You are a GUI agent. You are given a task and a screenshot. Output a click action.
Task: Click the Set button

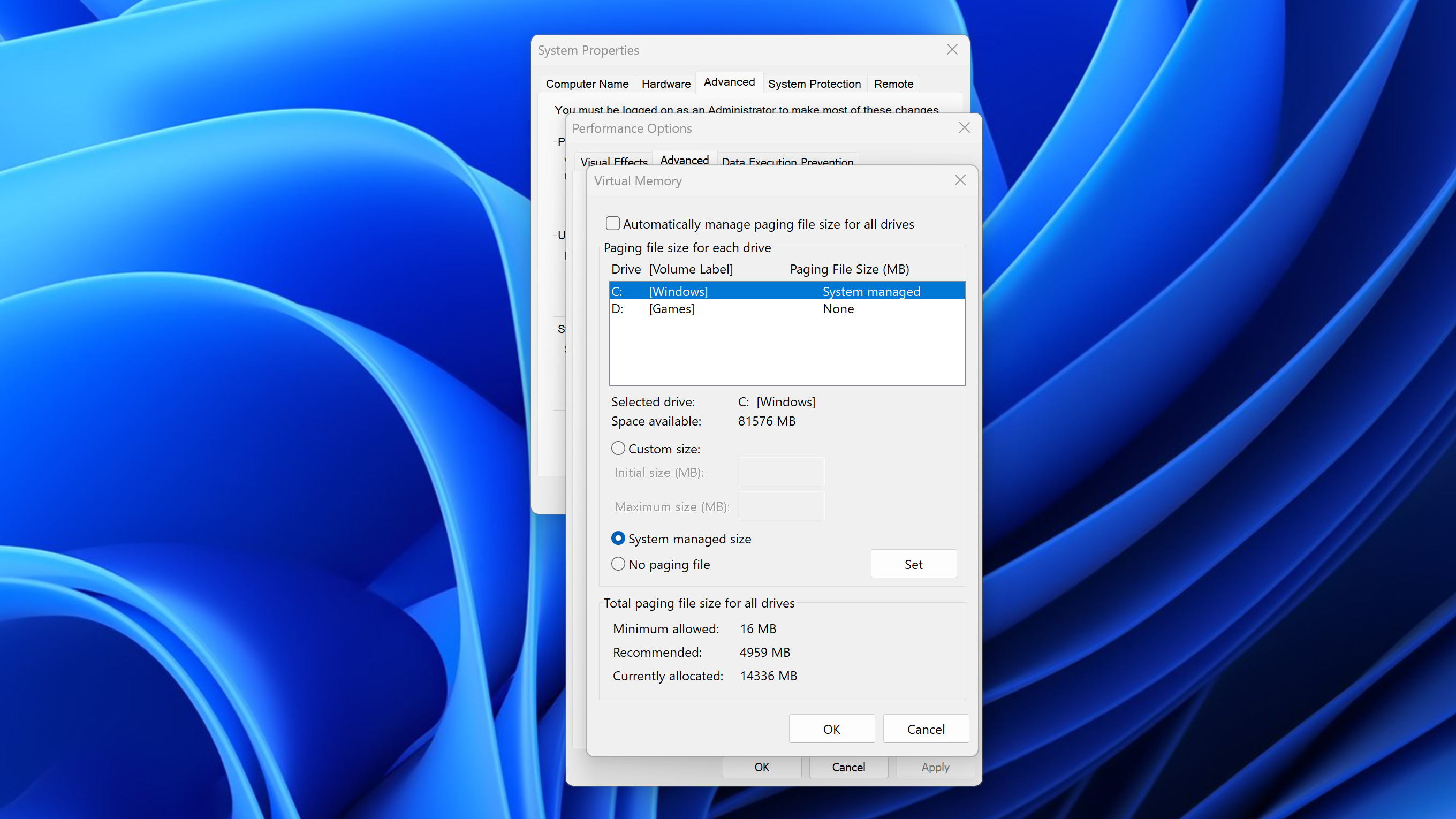(x=913, y=564)
